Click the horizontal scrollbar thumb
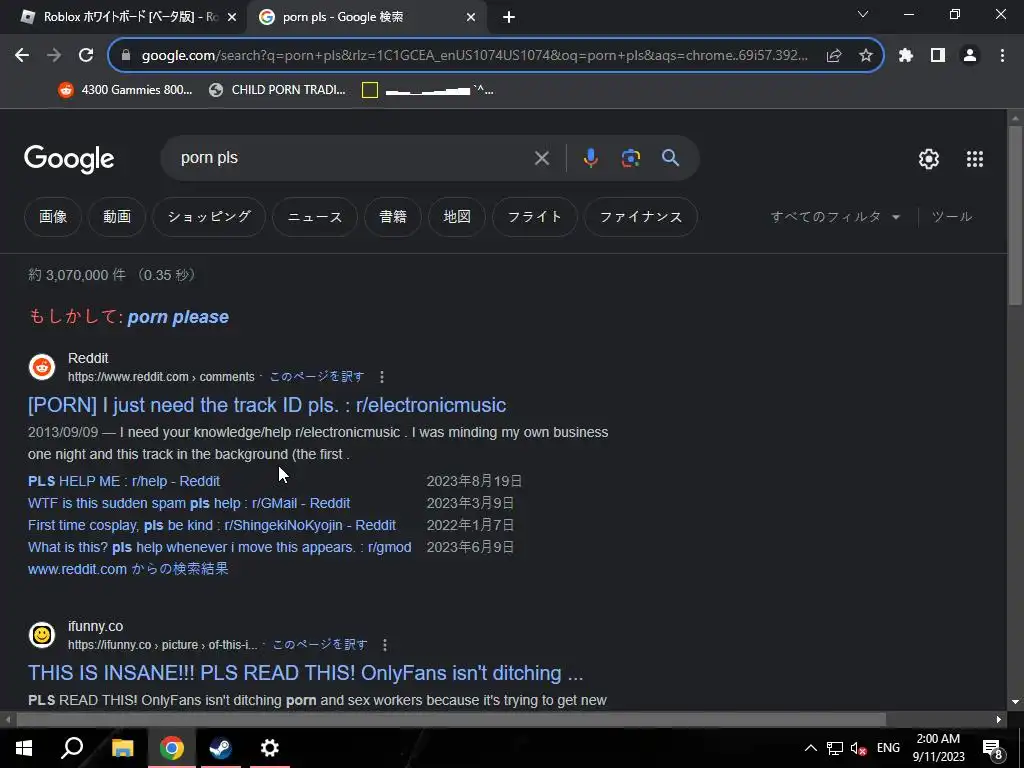 [x=451, y=720]
